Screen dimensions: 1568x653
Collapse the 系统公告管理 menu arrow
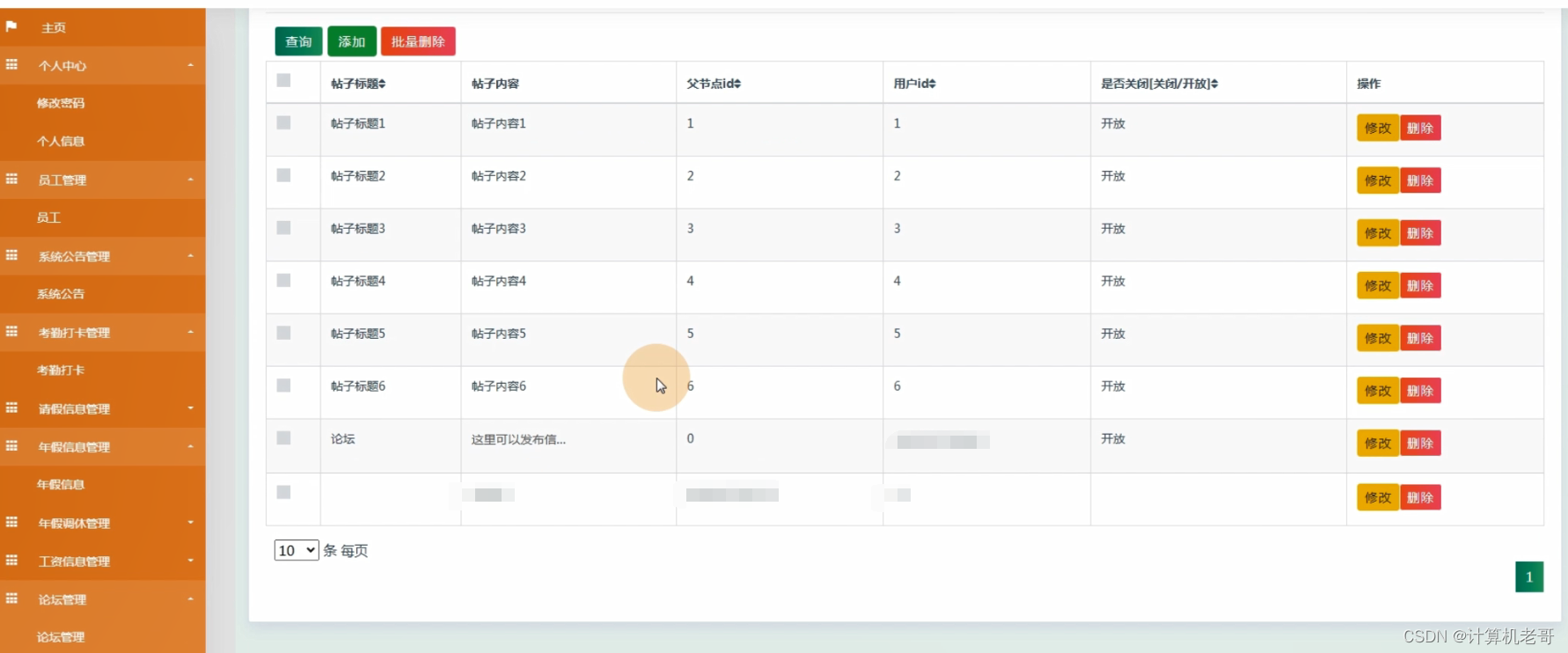tap(190, 256)
